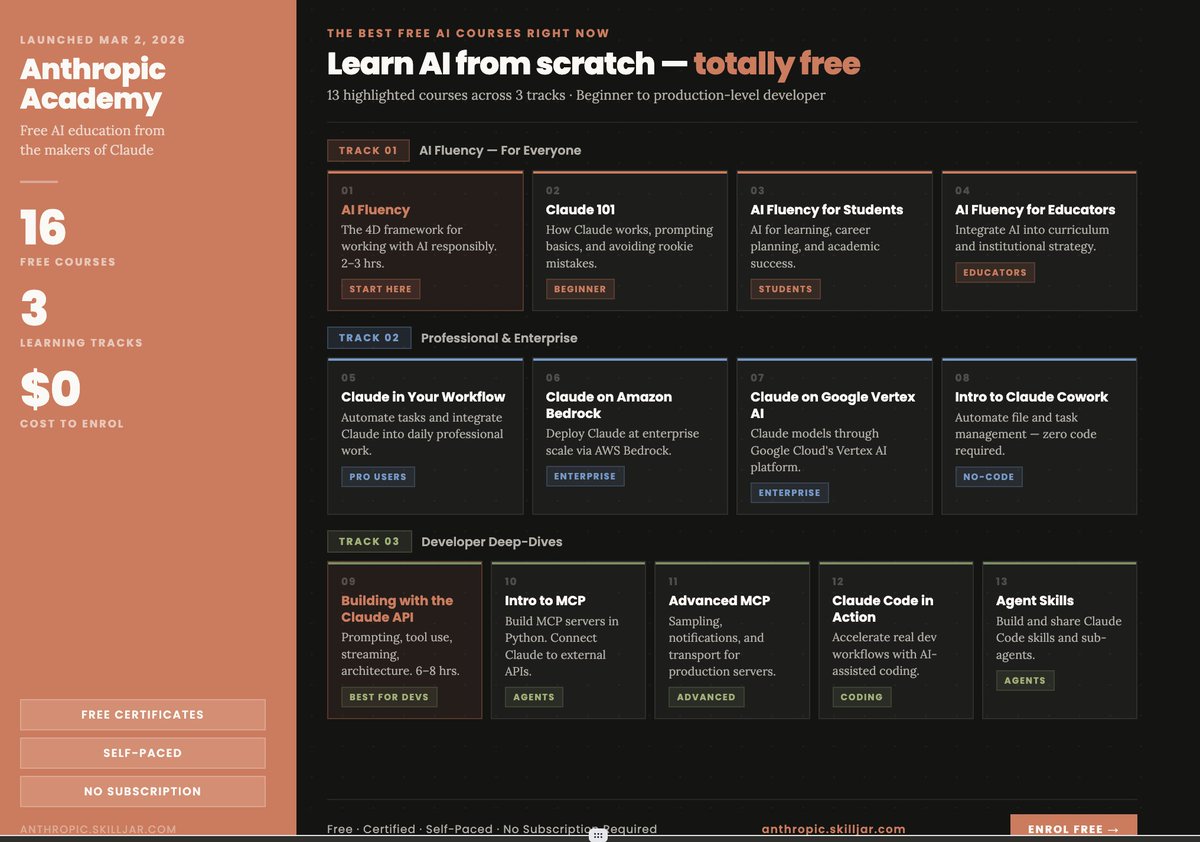This screenshot has width=1200, height=842.
Task: Click the STUDENTS tag
Action: point(785,288)
